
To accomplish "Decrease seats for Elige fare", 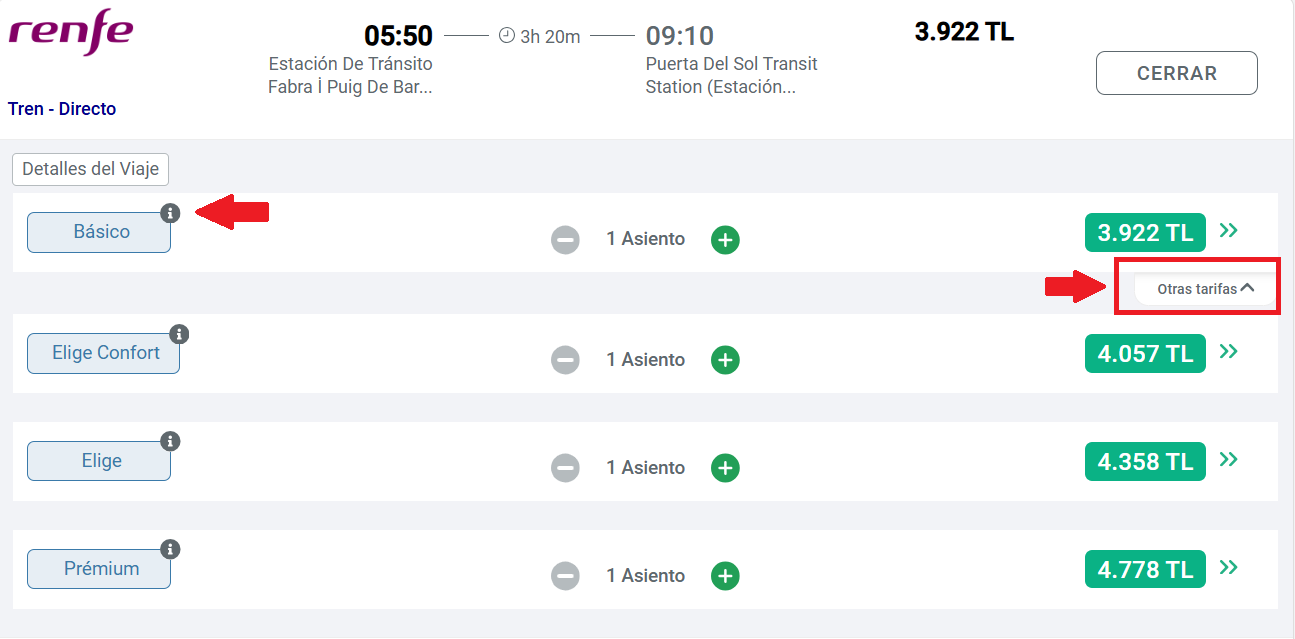I will click(565, 468).
